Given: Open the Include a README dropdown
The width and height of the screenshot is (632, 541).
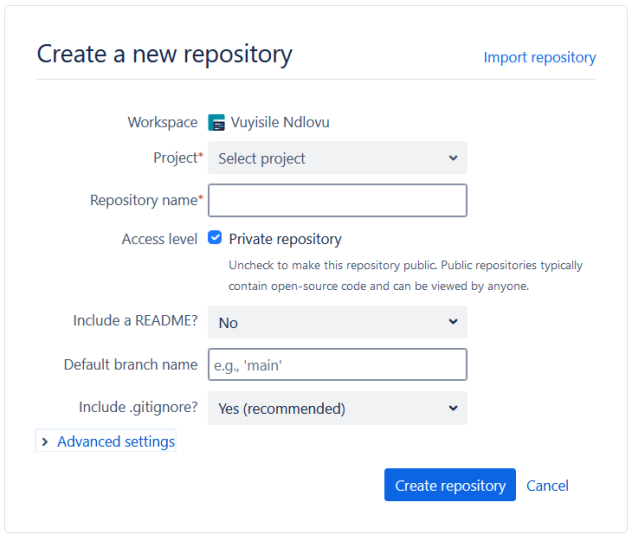Looking at the screenshot, I should click(337, 322).
